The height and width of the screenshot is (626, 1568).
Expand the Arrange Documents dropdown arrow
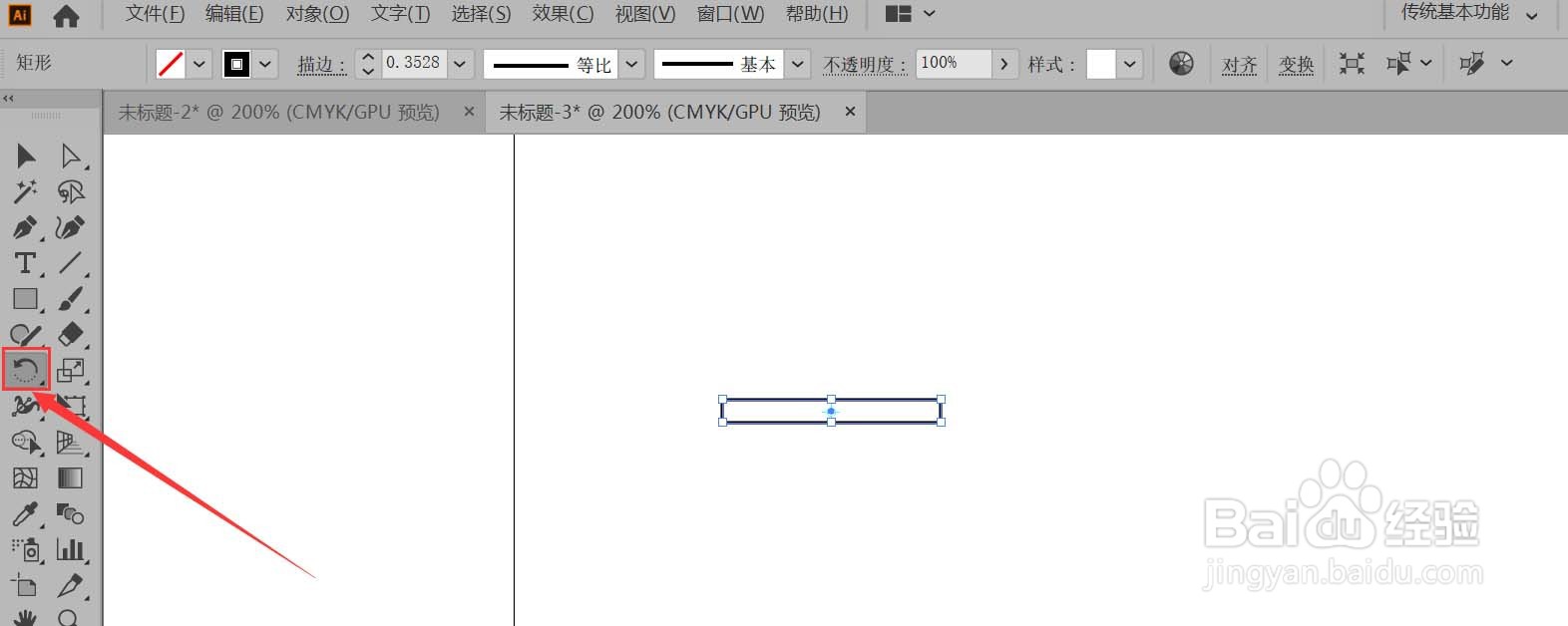930,14
